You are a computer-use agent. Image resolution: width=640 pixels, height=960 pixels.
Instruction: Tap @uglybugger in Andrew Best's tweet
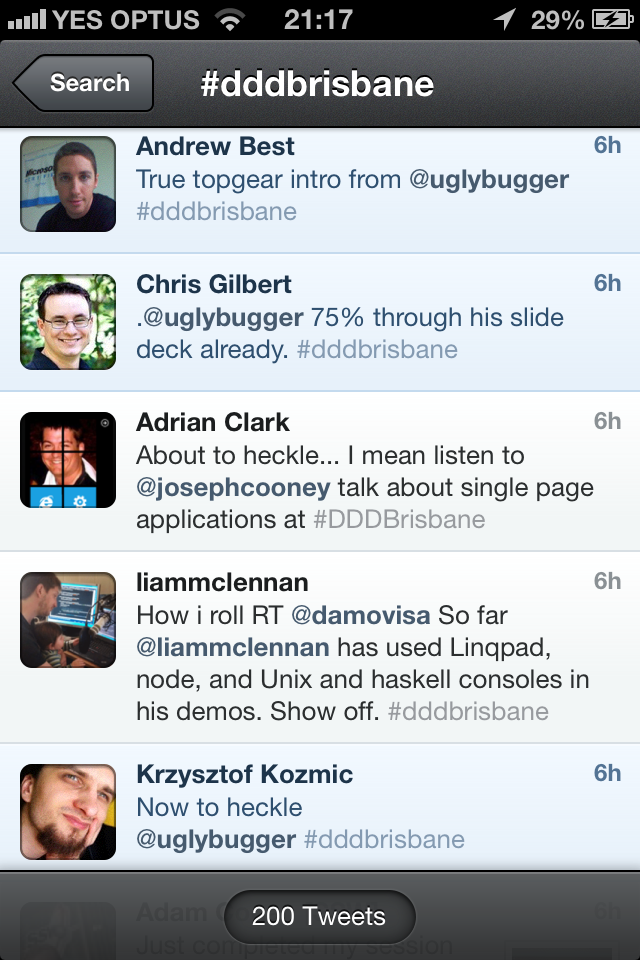489,180
